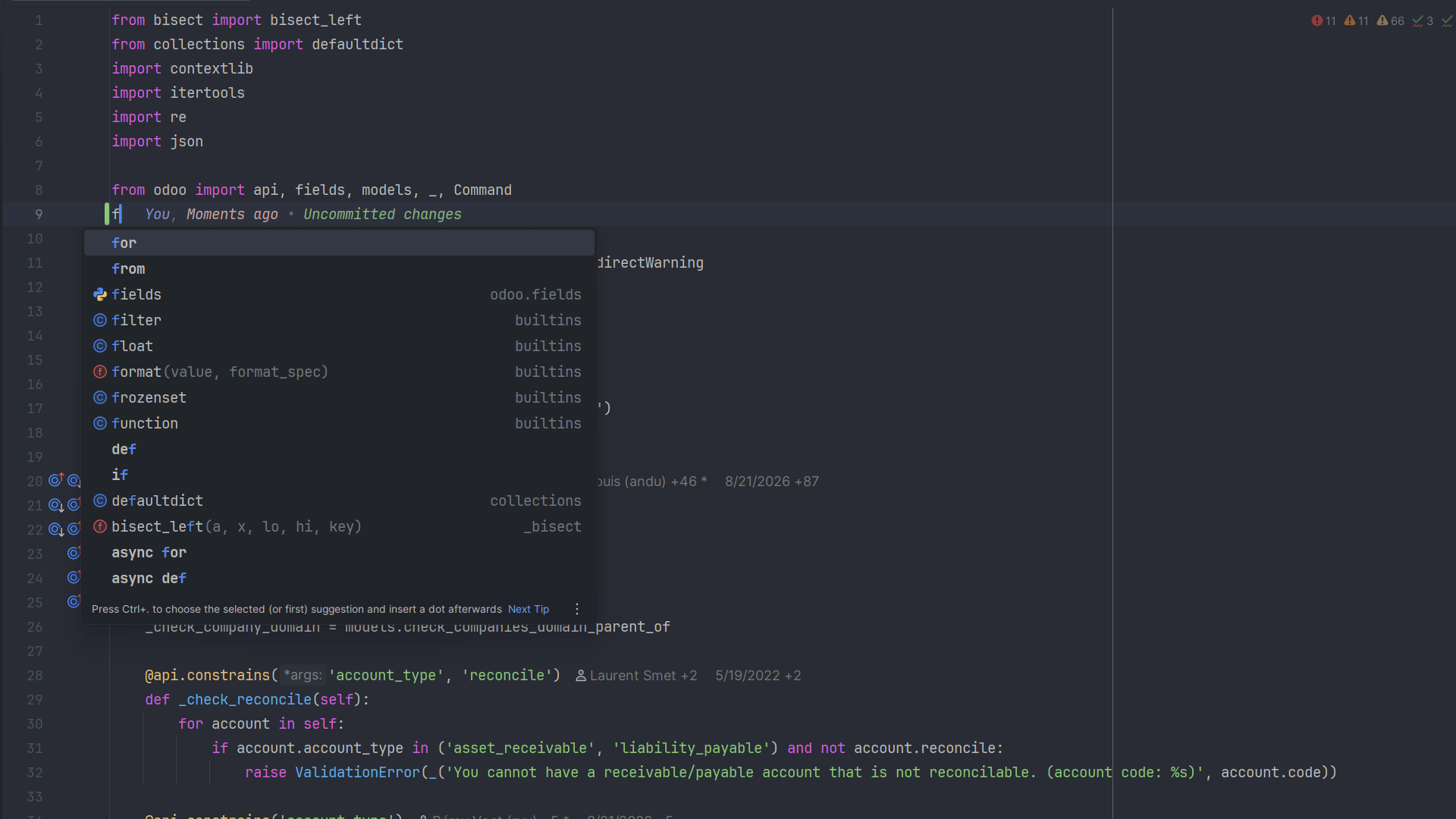Choose the 'bisect_left' suggestion
This screenshot has width=1456, height=819.
coord(339,526)
